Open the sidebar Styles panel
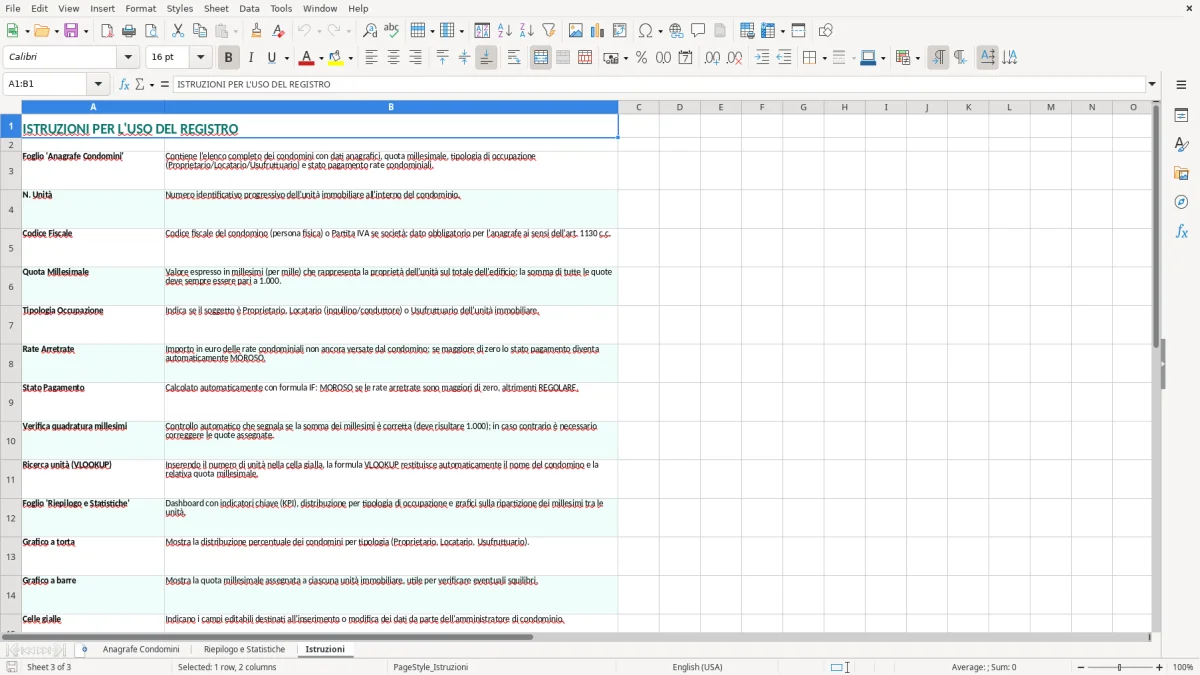 tap(1181, 144)
